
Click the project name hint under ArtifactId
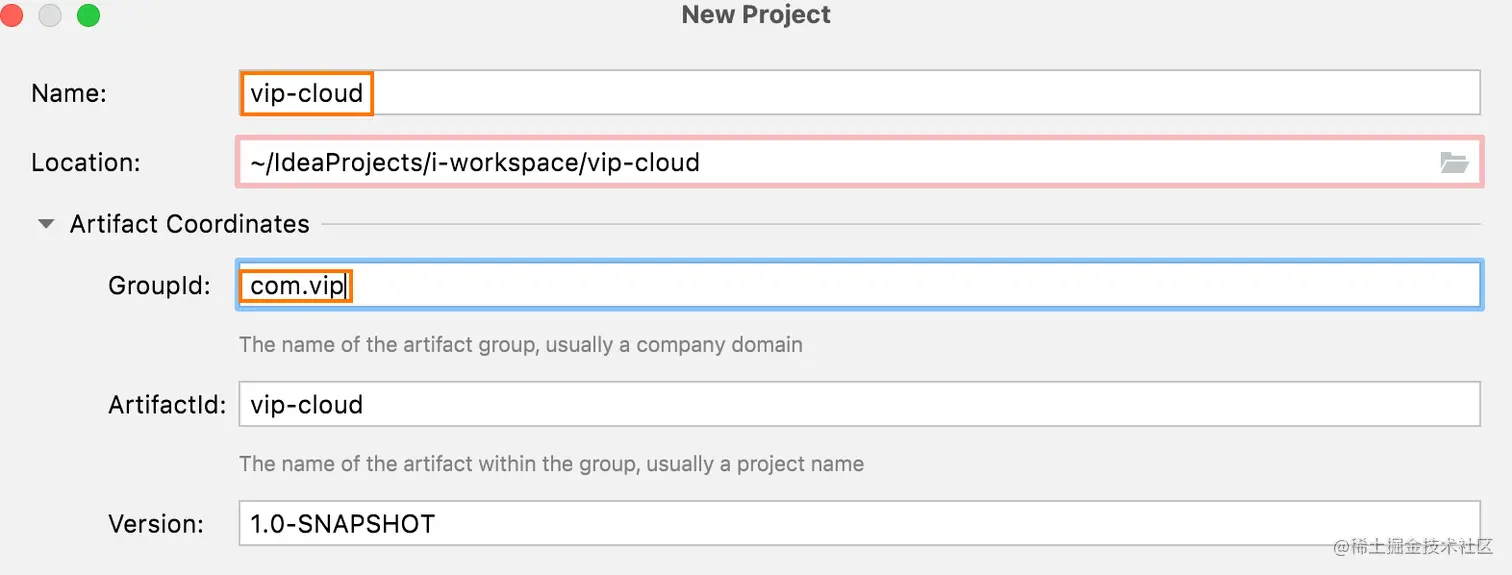coord(551,464)
